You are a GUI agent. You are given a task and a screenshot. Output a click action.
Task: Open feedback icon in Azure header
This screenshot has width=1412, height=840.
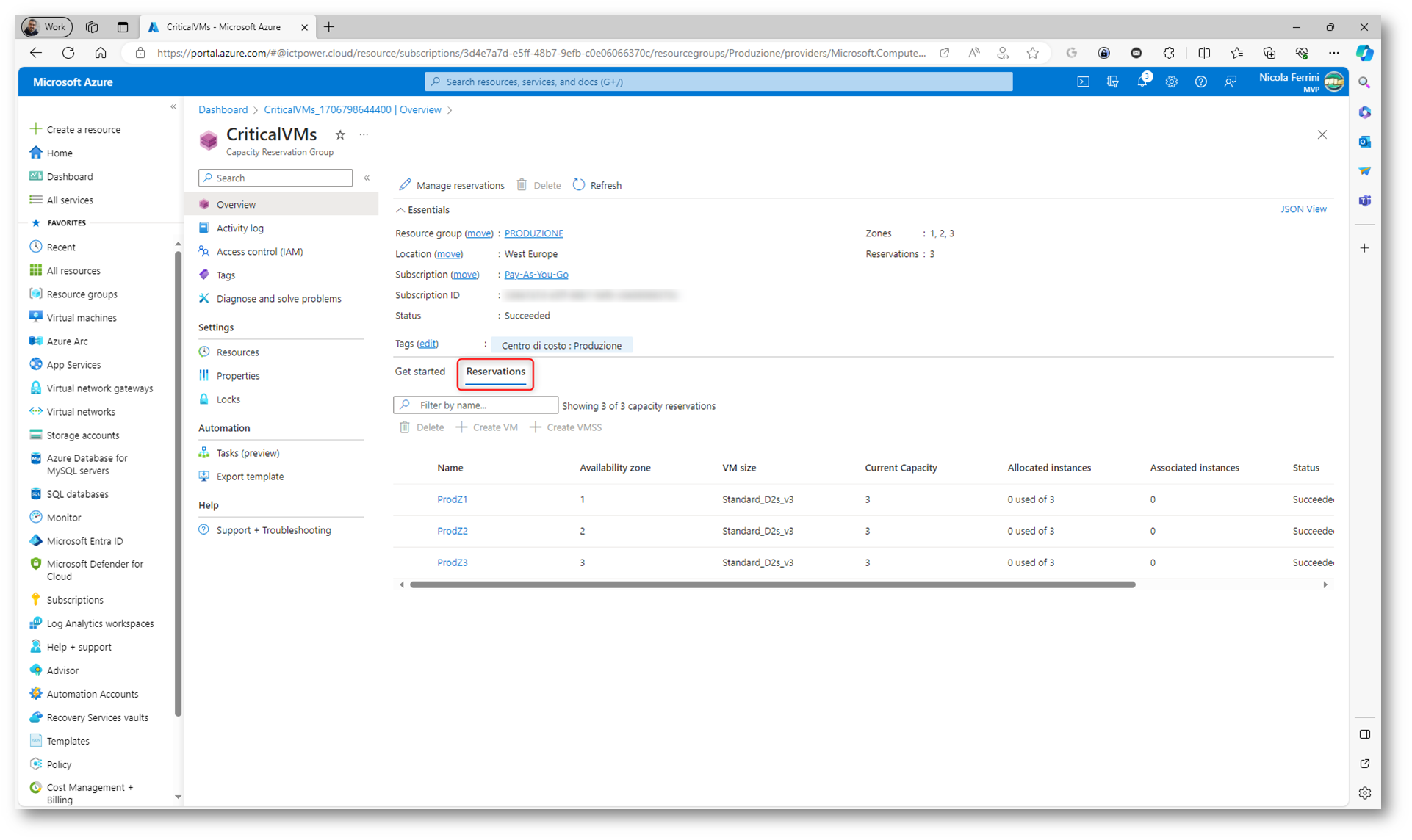pyautogui.click(x=1231, y=82)
